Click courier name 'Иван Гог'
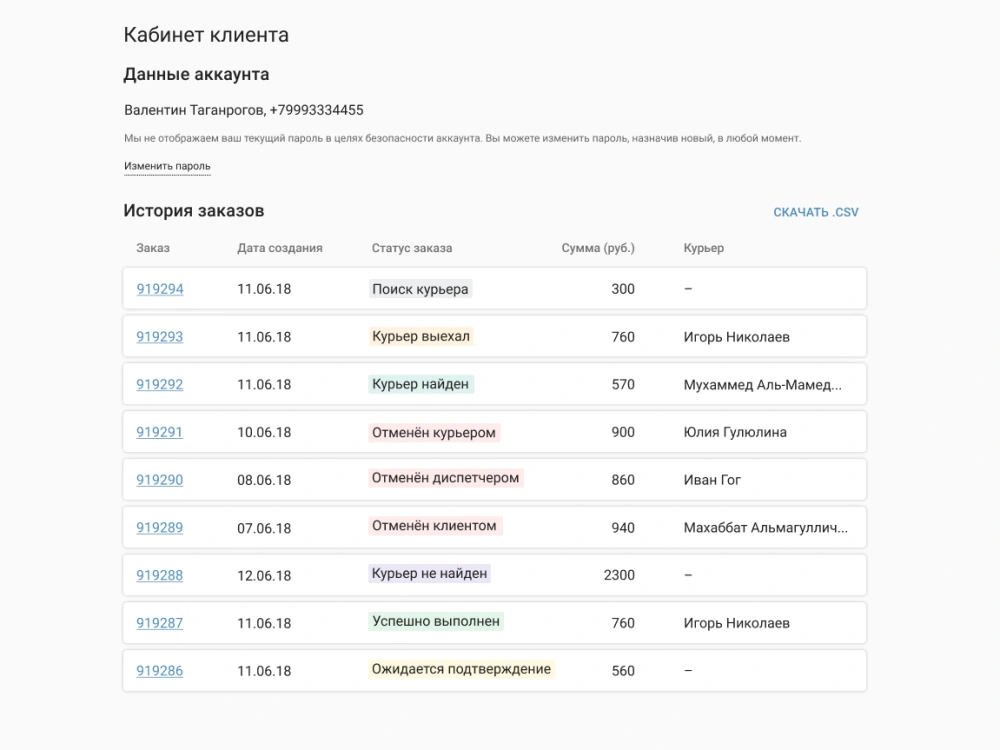Screen dimensions: 1000x750 coord(712,480)
